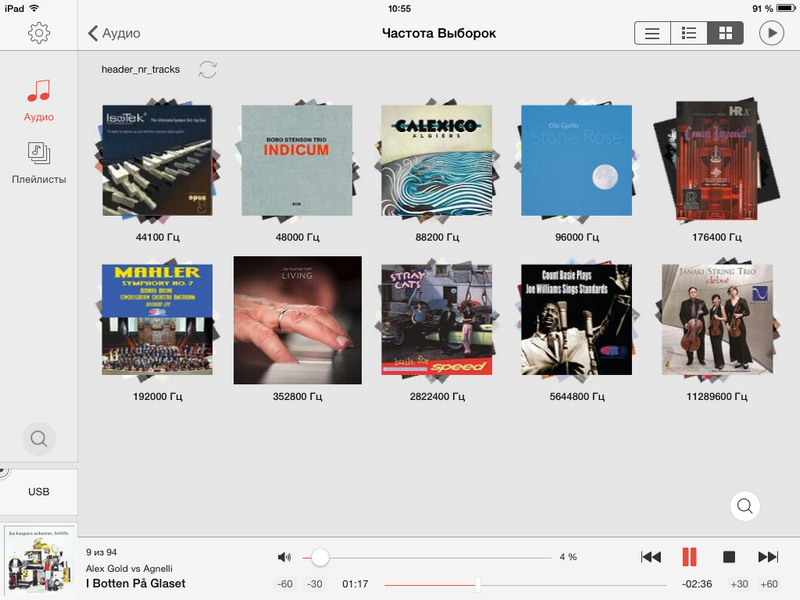Skip to next track

pos(768,557)
